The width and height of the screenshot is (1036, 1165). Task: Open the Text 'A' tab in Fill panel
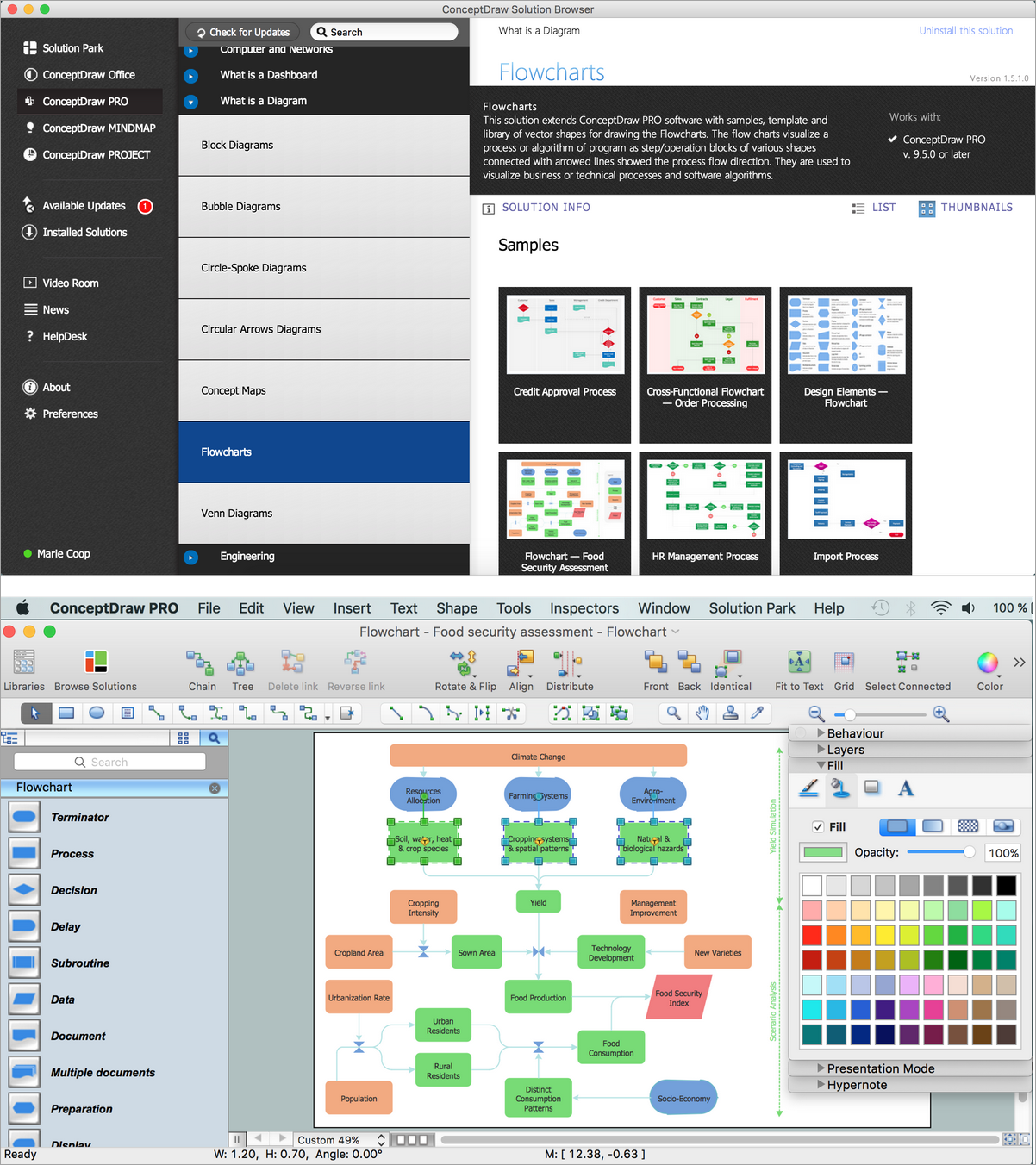coord(905,788)
